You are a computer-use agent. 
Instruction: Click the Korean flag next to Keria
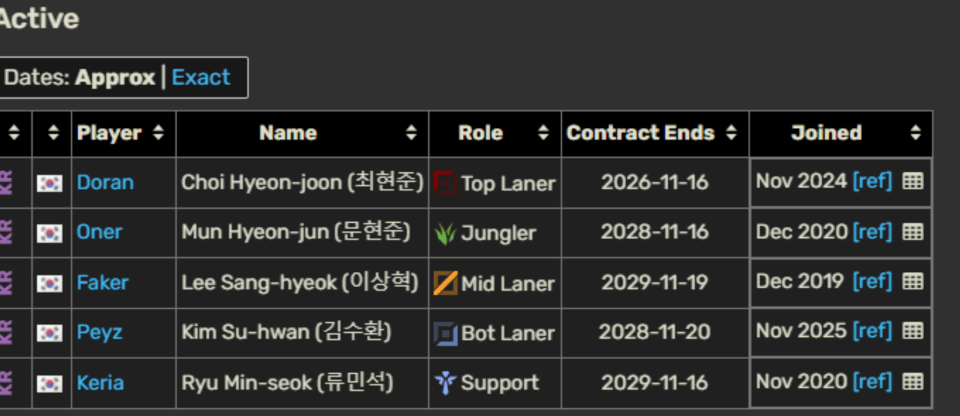pos(49,383)
